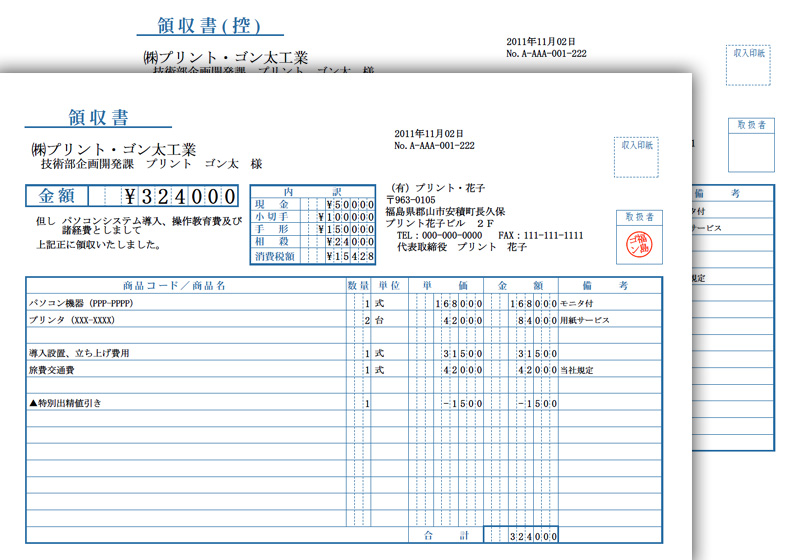Click the 収入印紙 dashed box on front receipt
Viewport: 800px width, 560px height.
[636, 158]
